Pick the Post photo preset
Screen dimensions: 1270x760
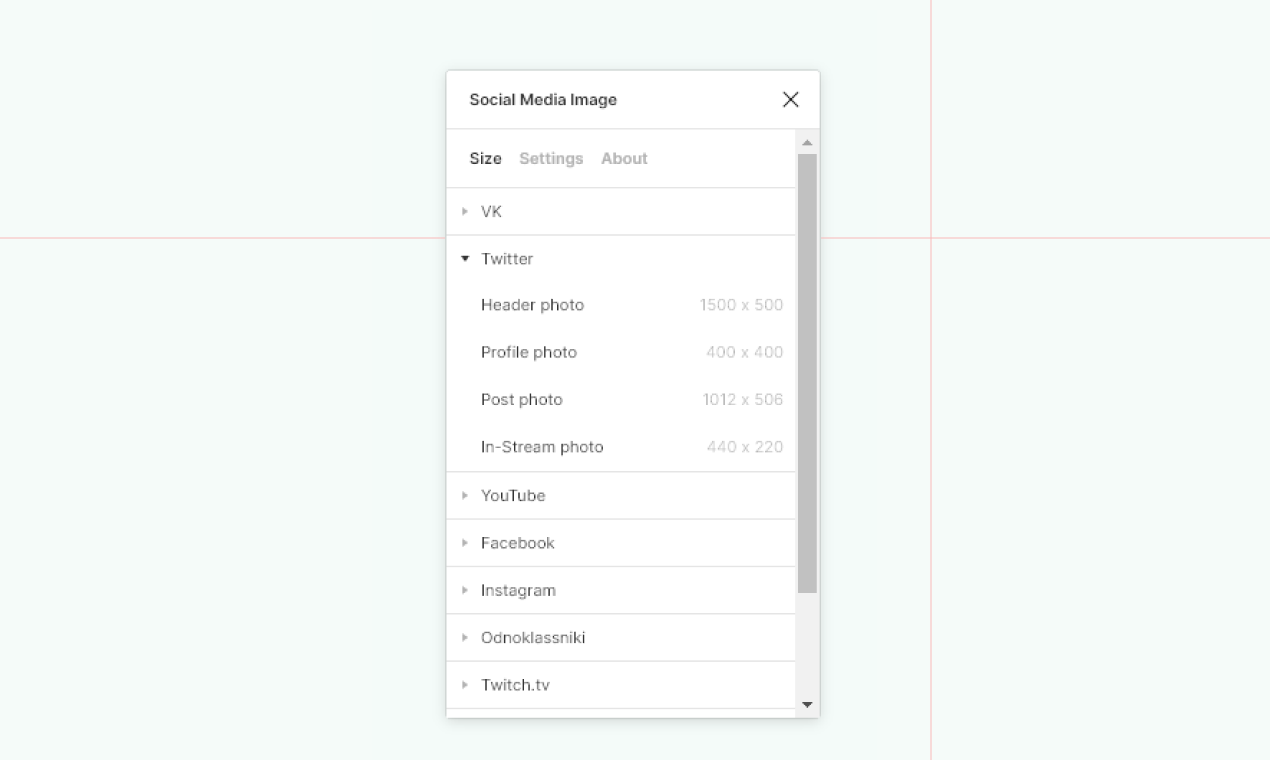522,399
